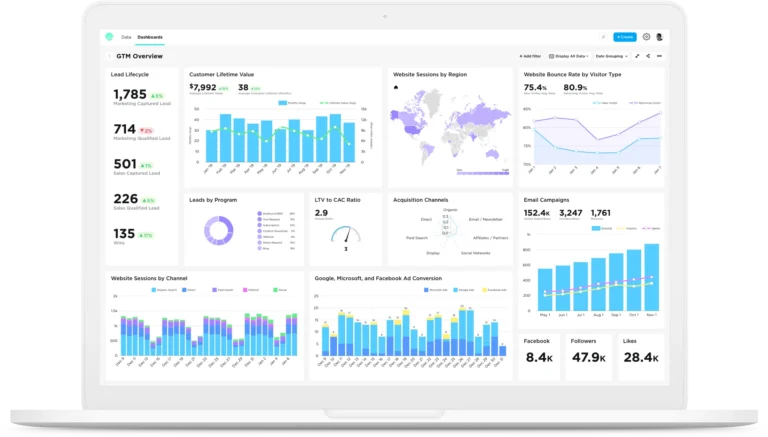Screen dimensions: 768x437
Task: Click the Facebook 8.4K card
Action: point(539,357)
